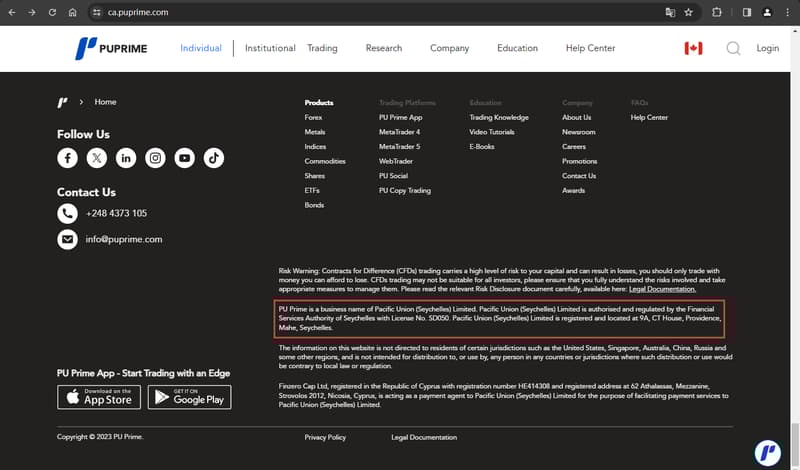Bookmark page with star icon
800x470 pixels.
688,12
